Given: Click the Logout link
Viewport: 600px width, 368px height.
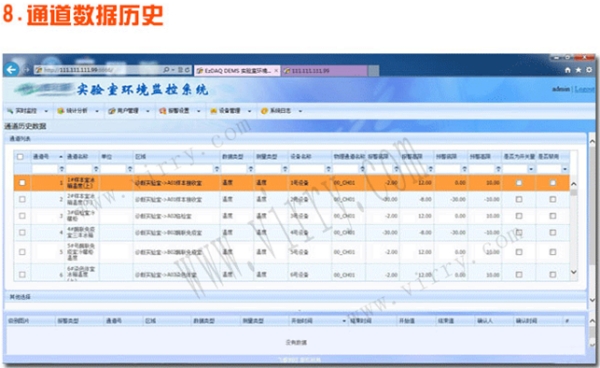Looking at the screenshot, I should click(585, 89).
